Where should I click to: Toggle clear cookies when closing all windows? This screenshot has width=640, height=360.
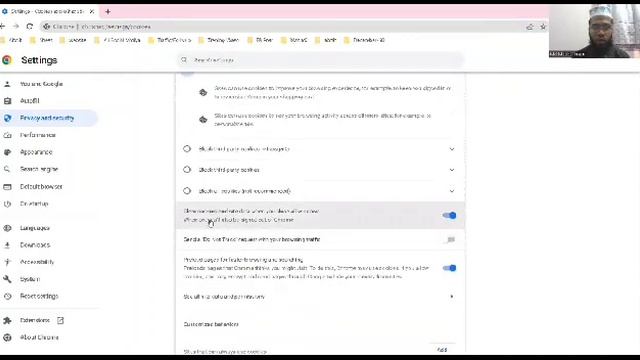point(449,216)
